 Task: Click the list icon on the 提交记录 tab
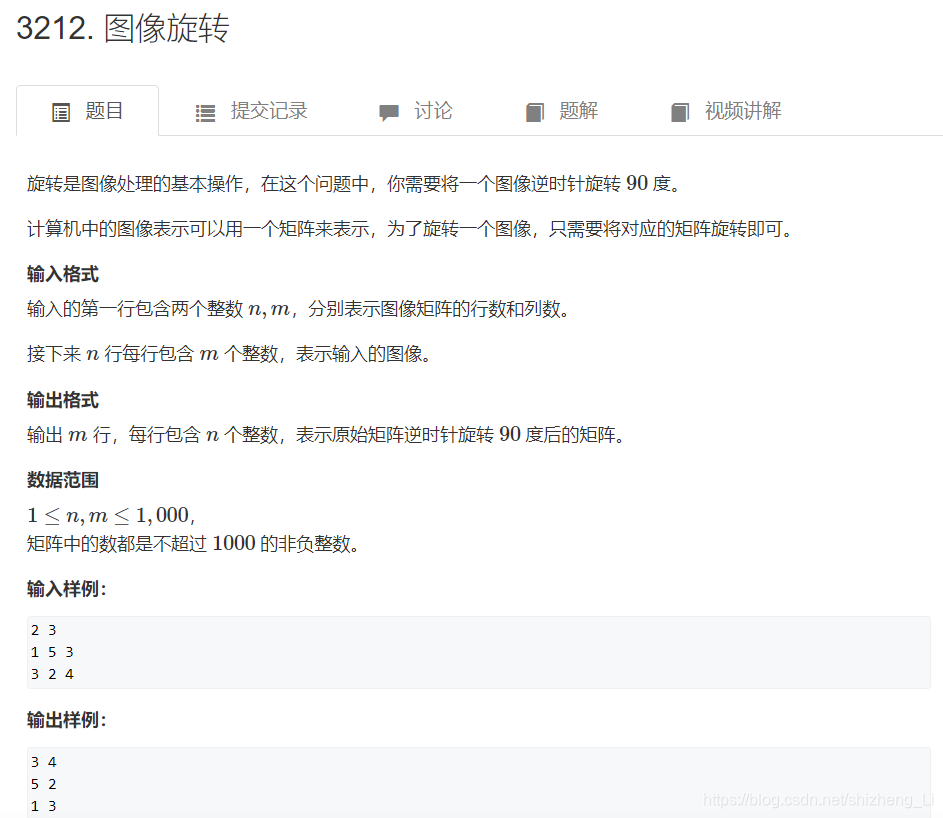click(x=203, y=111)
